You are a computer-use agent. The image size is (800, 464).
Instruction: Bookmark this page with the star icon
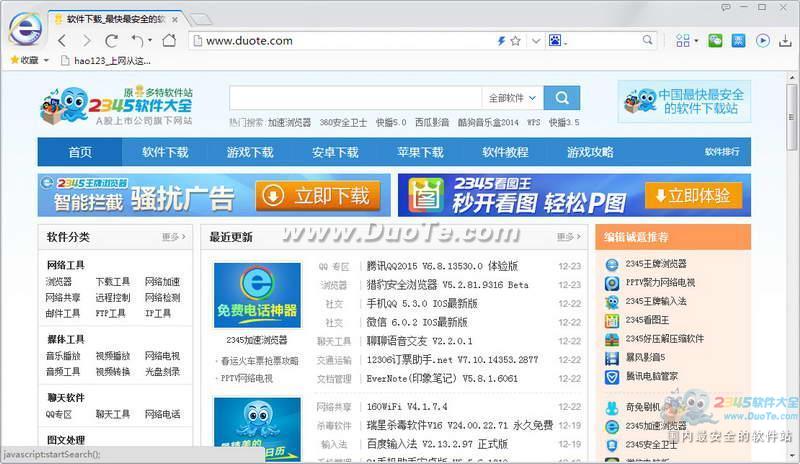[x=515, y=41]
